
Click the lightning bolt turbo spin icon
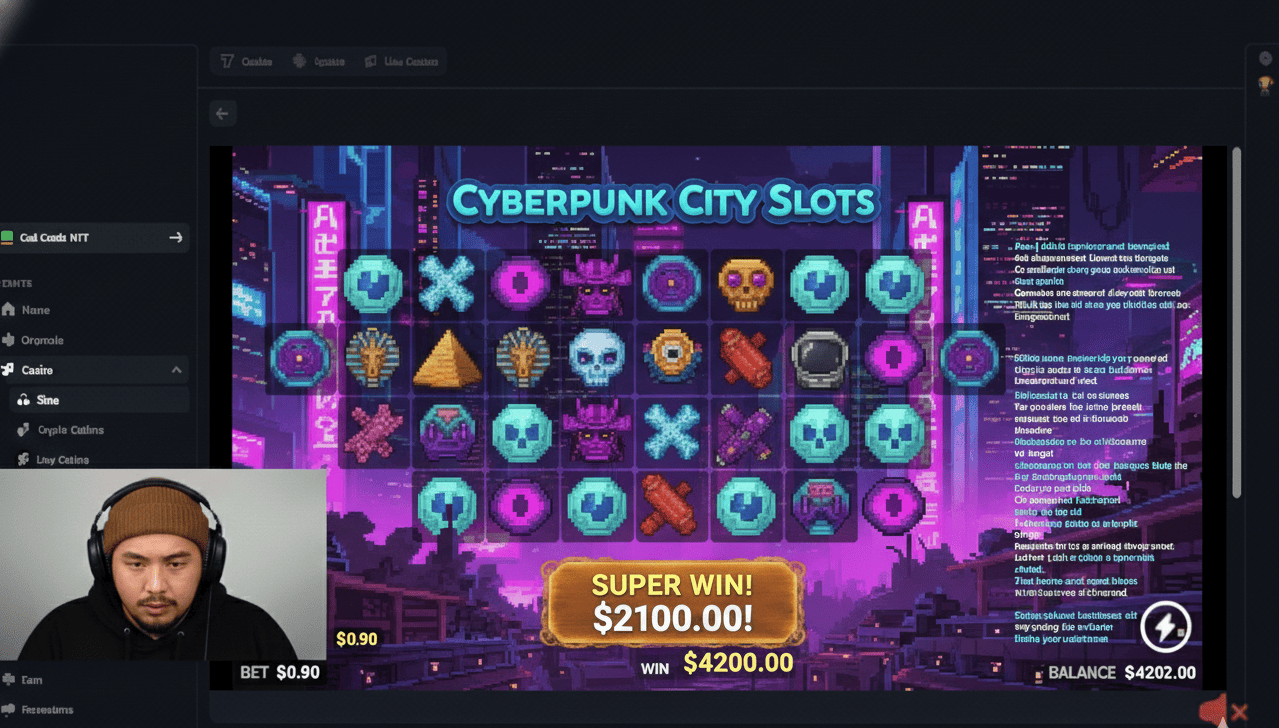[1164, 625]
